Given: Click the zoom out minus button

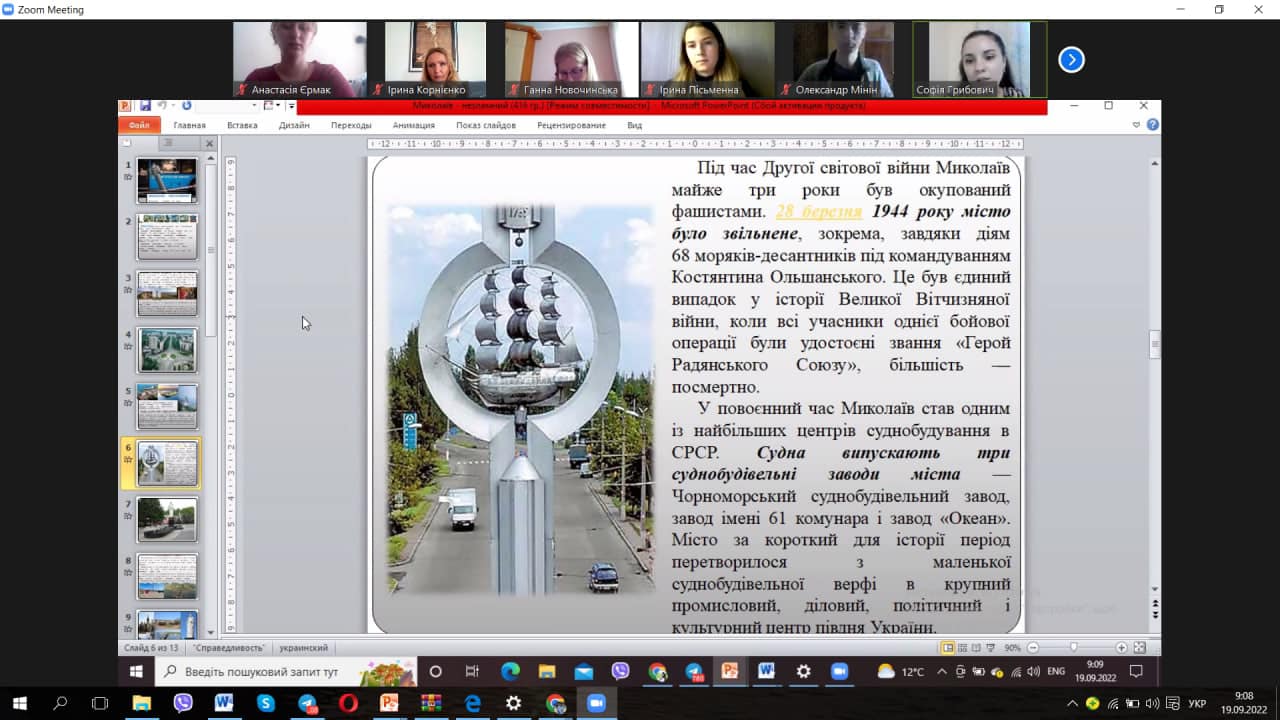Looking at the screenshot, I should 1033,648.
